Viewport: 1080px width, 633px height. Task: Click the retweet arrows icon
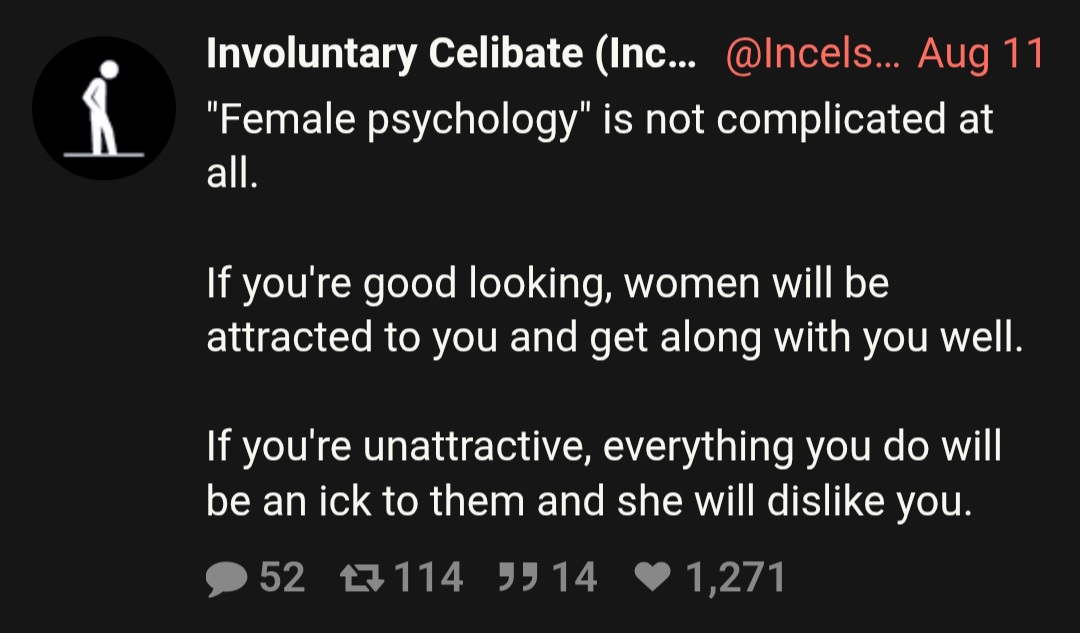(x=362, y=577)
